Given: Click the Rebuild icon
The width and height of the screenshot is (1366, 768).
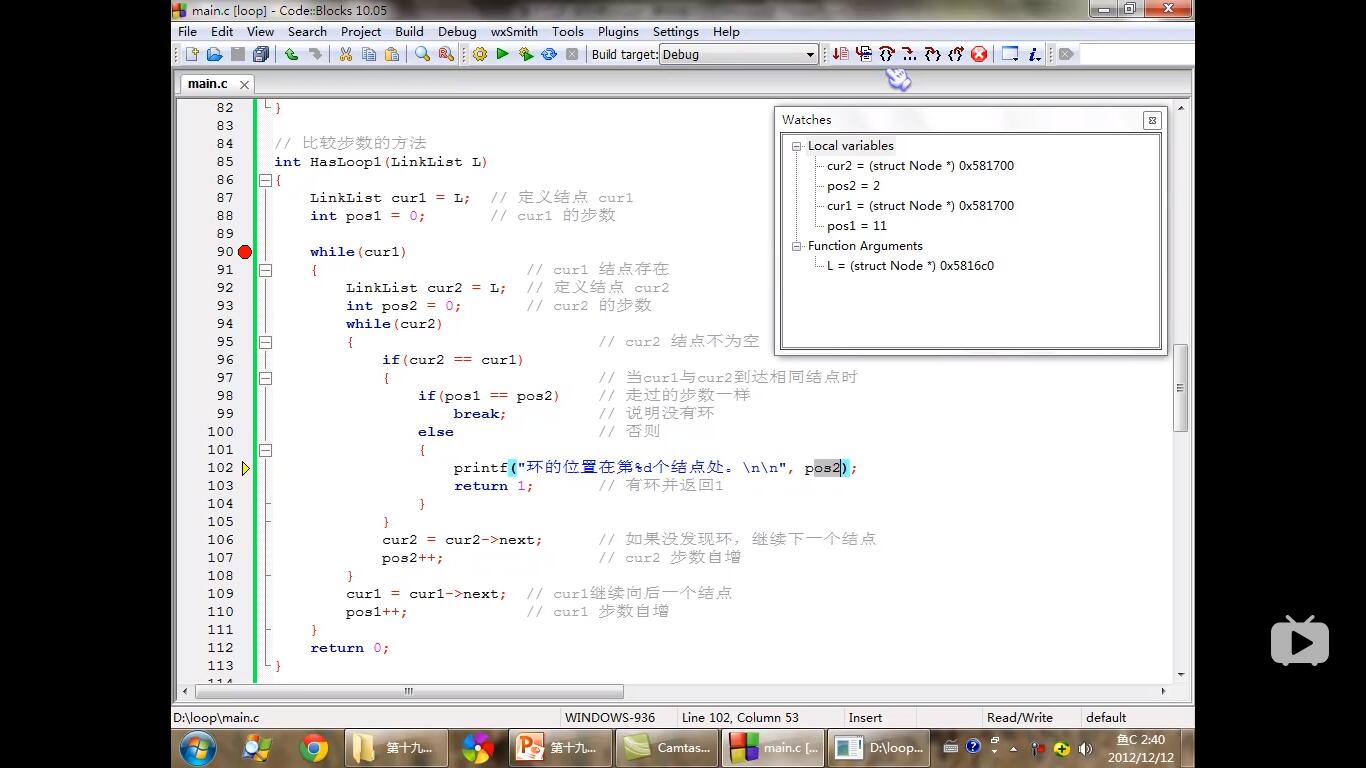Looking at the screenshot, I should 549,54.
